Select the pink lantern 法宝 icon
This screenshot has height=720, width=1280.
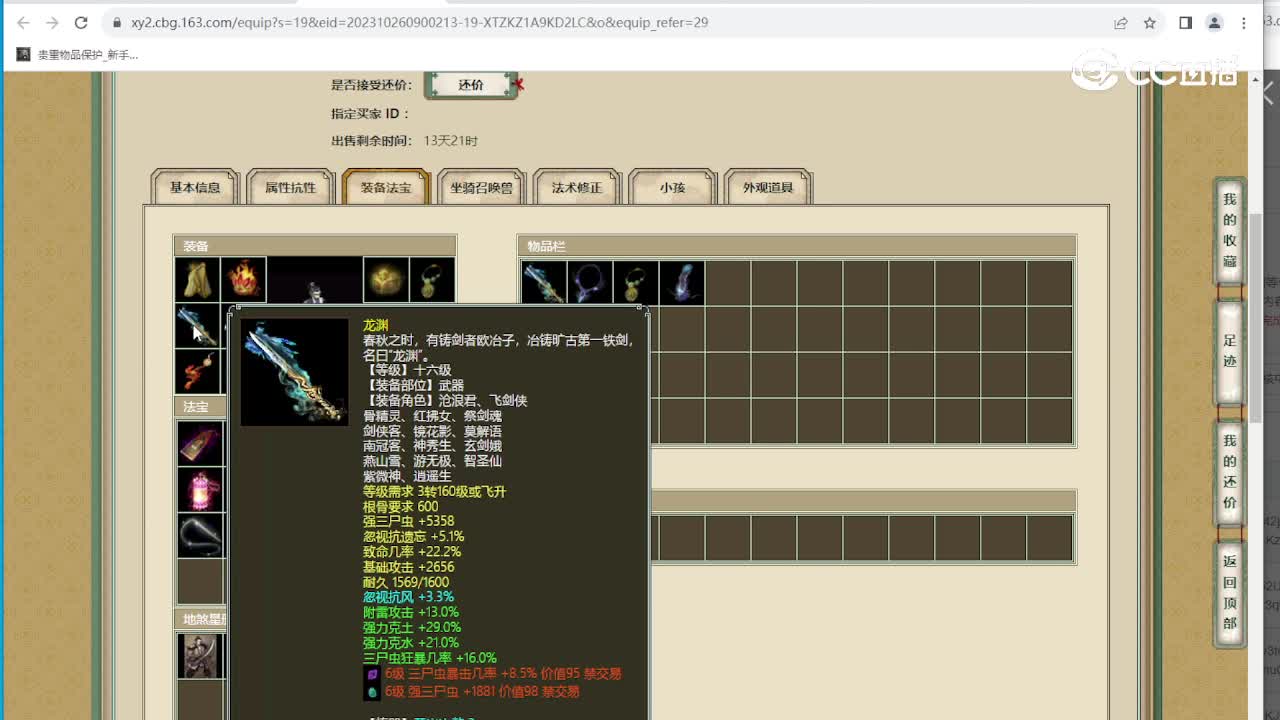200,489
